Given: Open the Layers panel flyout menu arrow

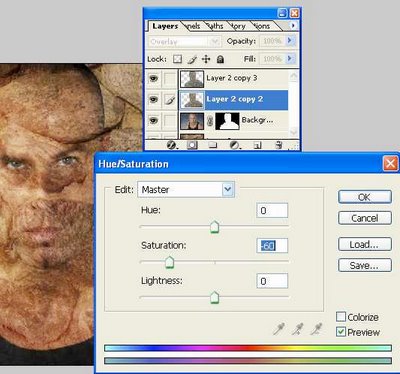Looking at the screenshot, I should pos(293,25).
